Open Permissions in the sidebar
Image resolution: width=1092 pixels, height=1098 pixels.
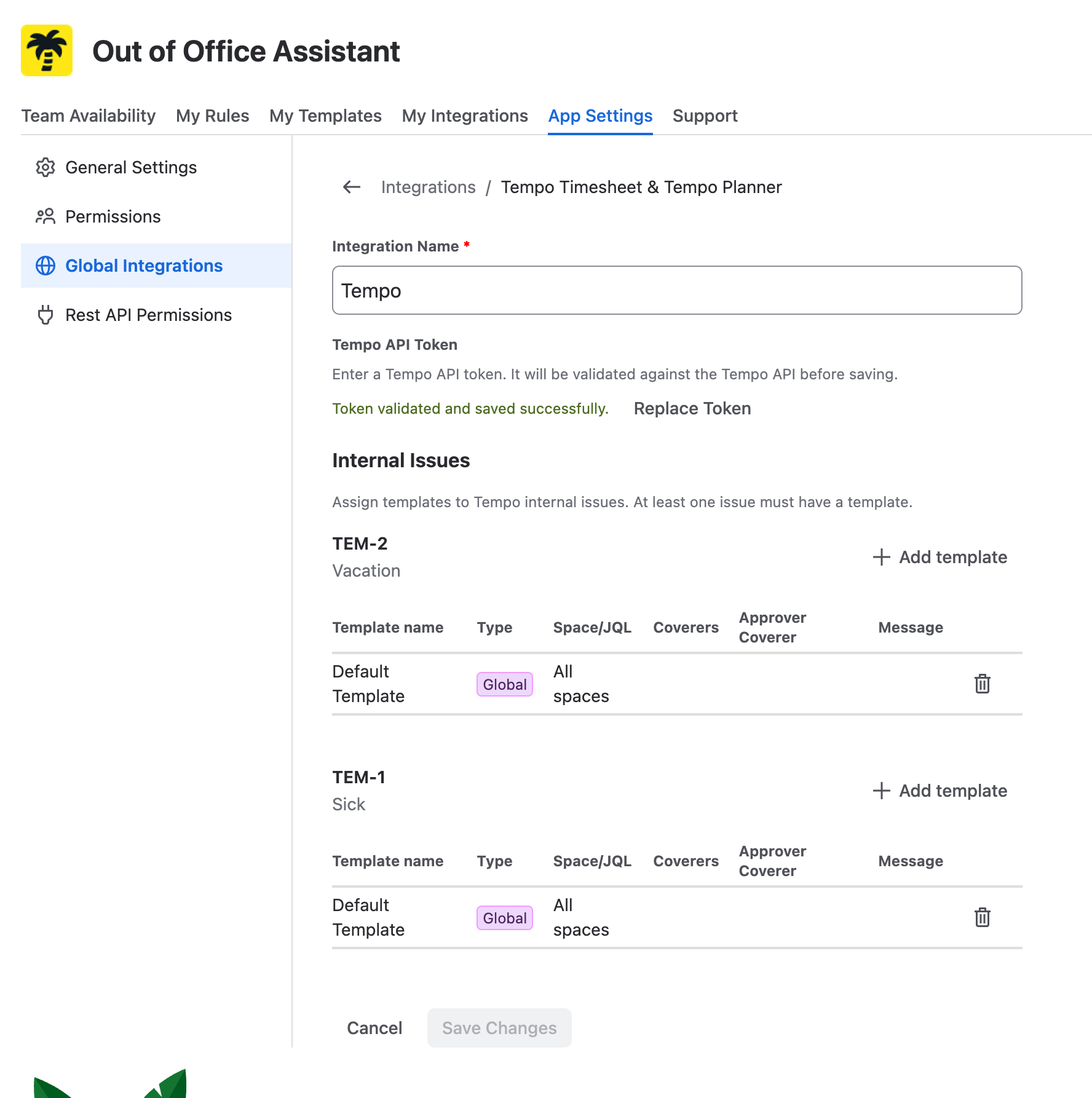156,216
